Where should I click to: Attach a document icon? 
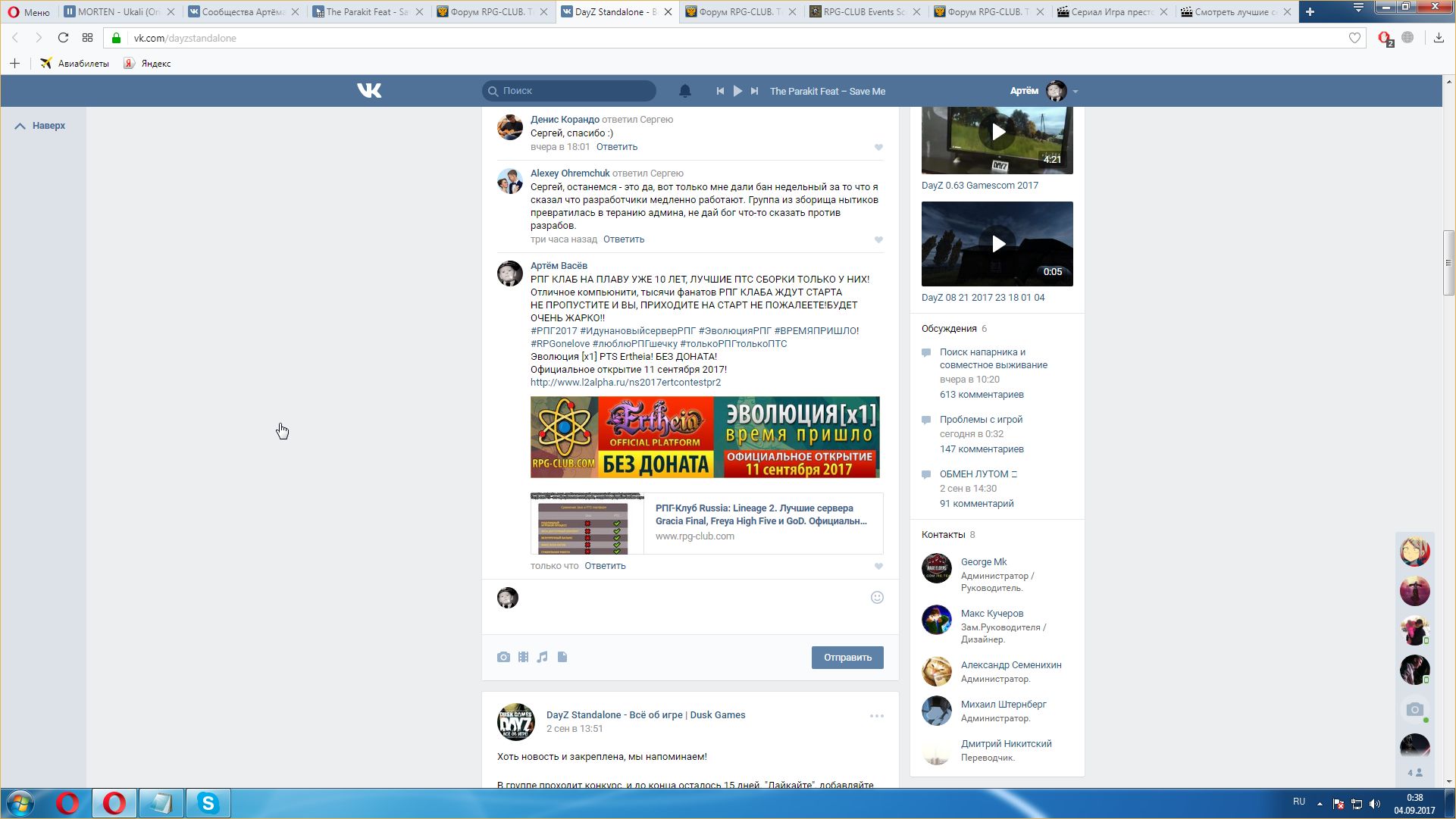point(562,658)
